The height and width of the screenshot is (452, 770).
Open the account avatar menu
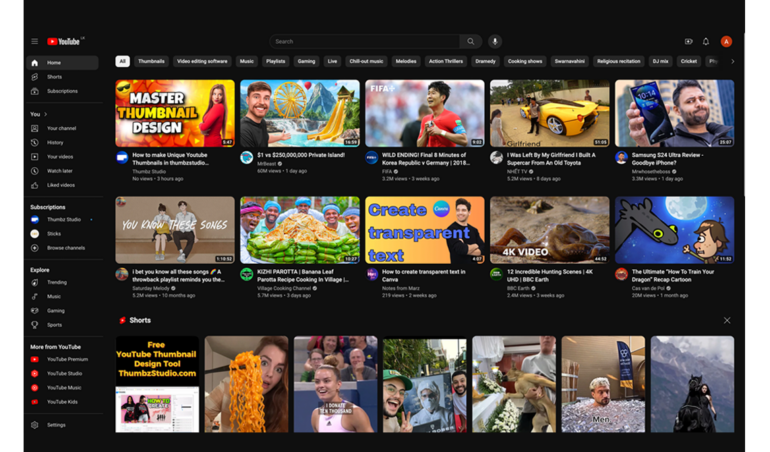[726, 42]
